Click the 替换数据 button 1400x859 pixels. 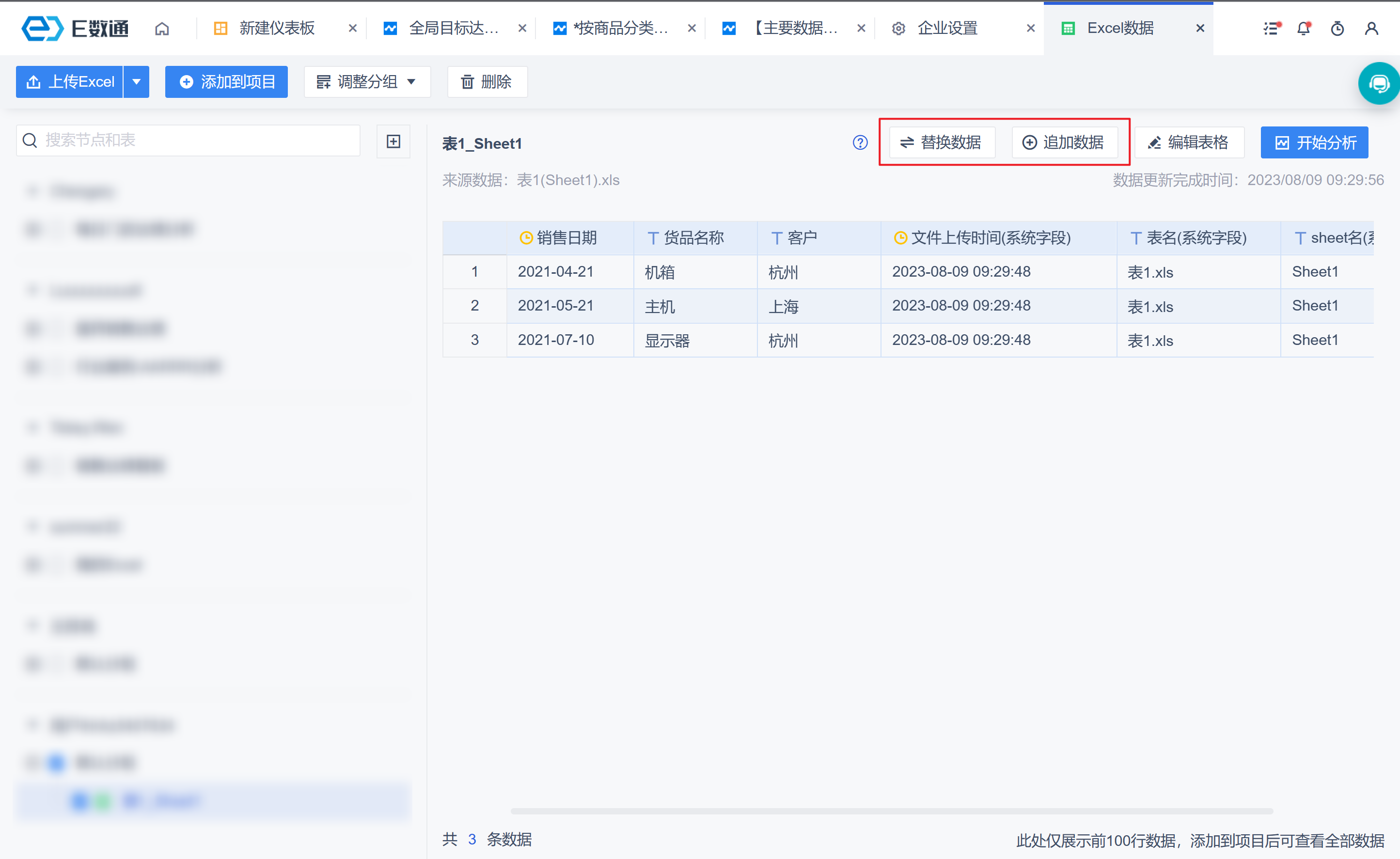coord(942,142)
